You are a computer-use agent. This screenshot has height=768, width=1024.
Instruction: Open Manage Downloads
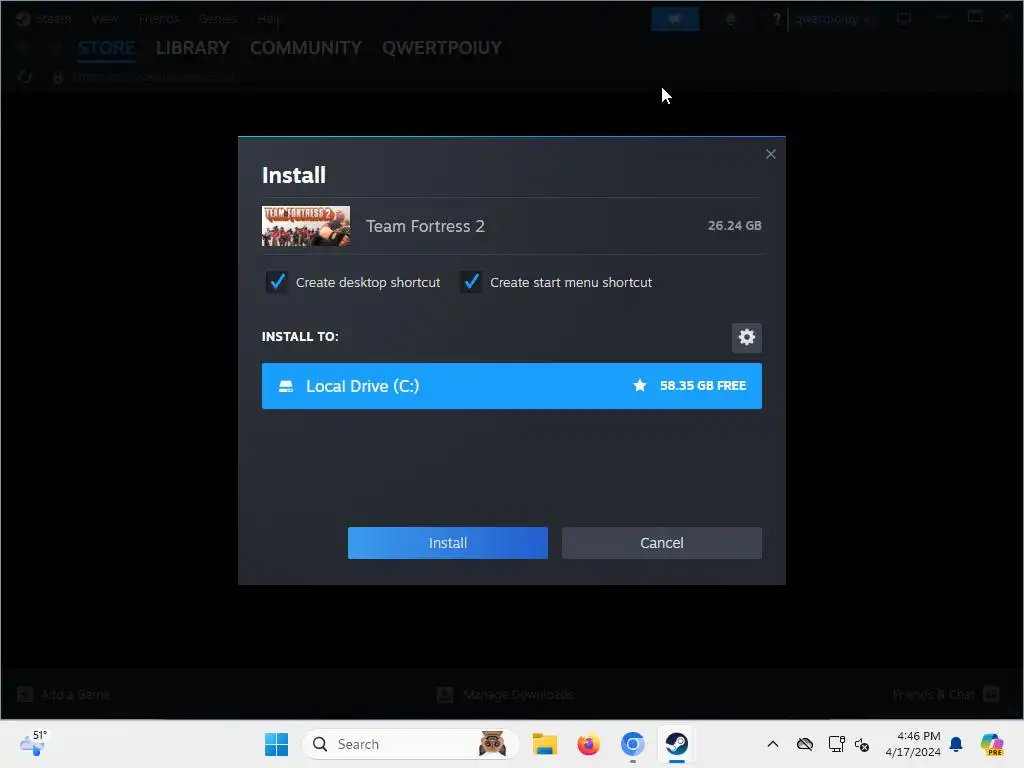click(505, 694)
